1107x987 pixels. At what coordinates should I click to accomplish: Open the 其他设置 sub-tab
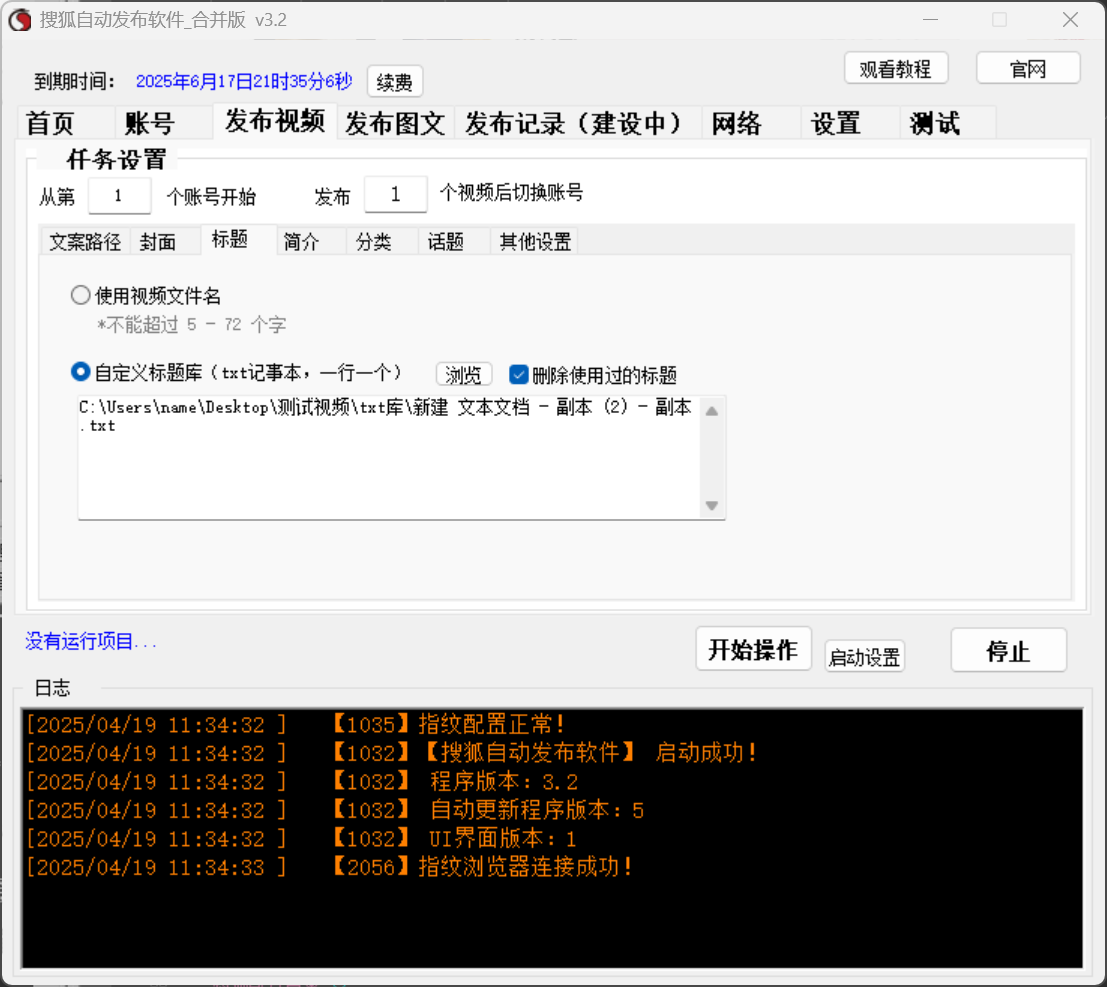pos(535,242)
